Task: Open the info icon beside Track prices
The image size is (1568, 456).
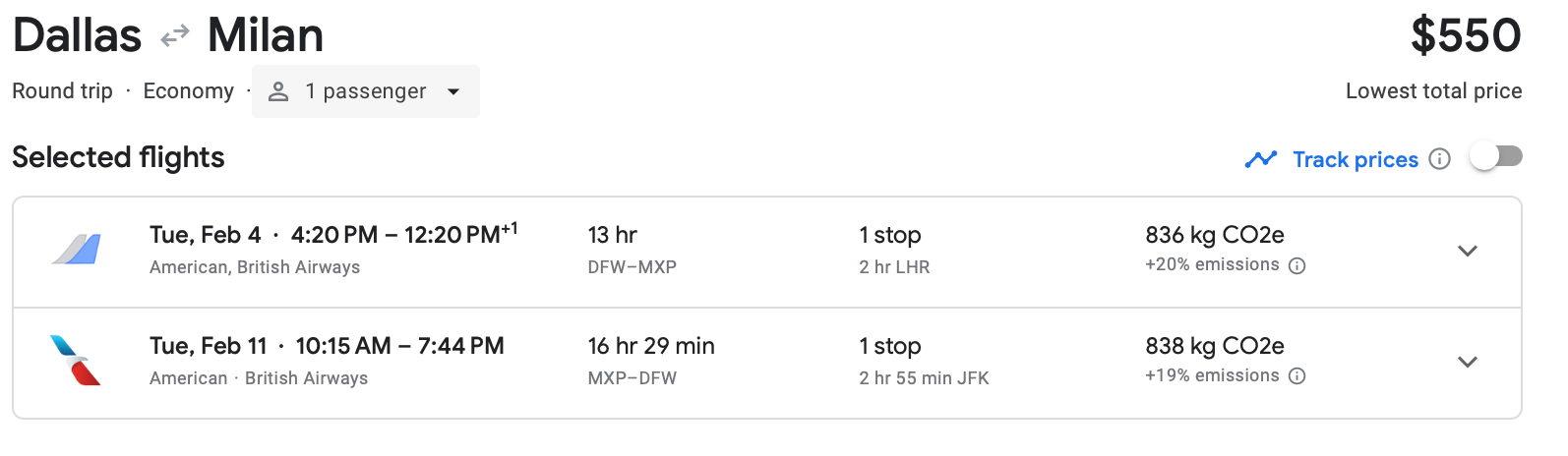Action: coord(1439,159)
